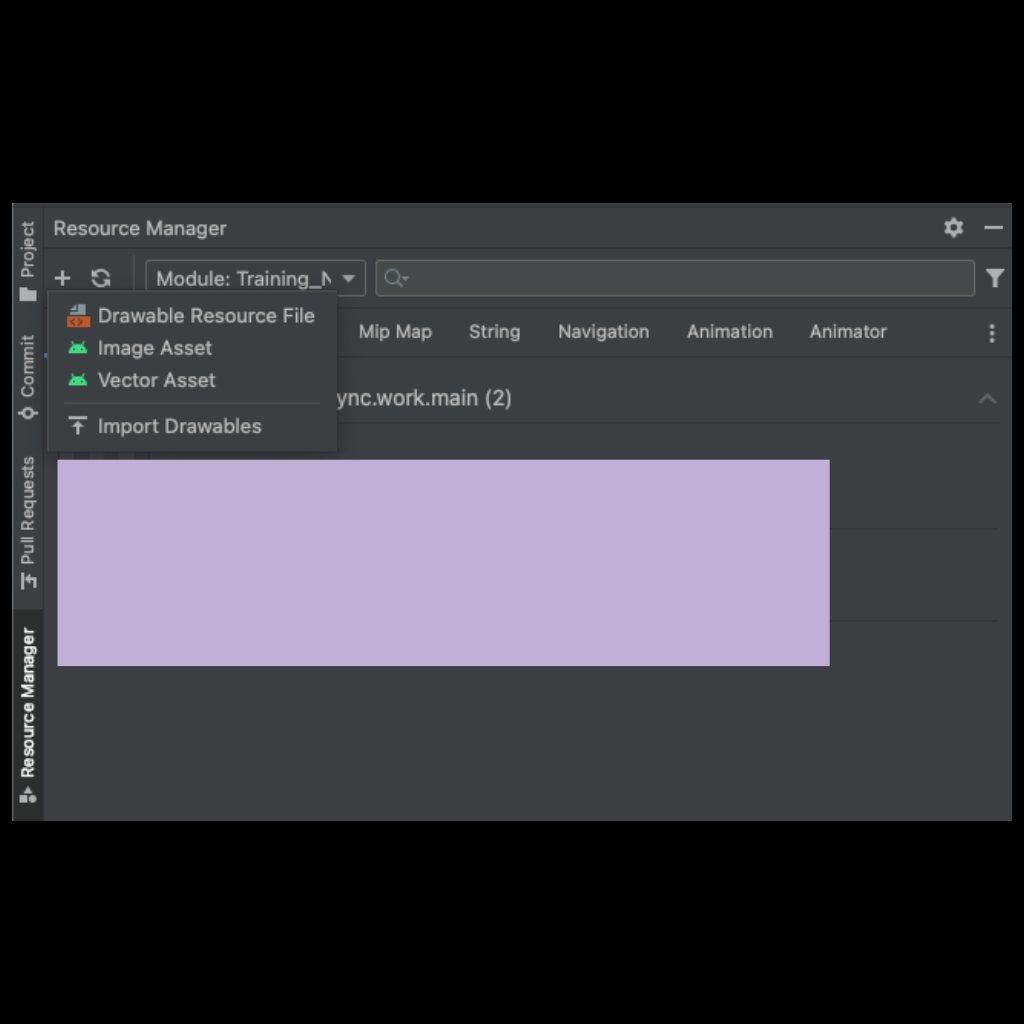Open the Module: Training dropdown
Viewport: 1024px width, 1024px height.
[255, 278]
